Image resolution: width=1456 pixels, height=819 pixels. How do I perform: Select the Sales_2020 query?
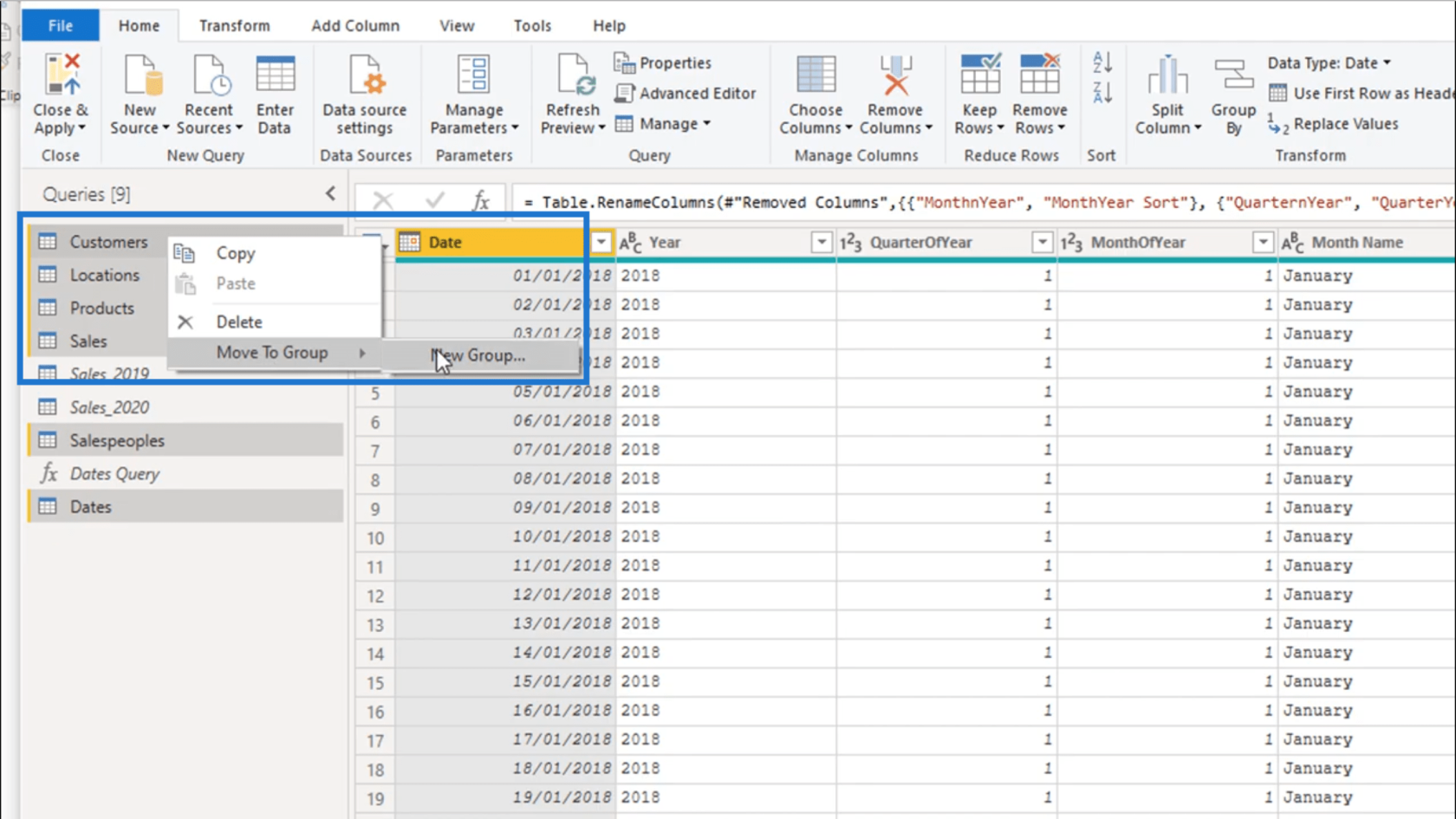(x=185, y=406)
